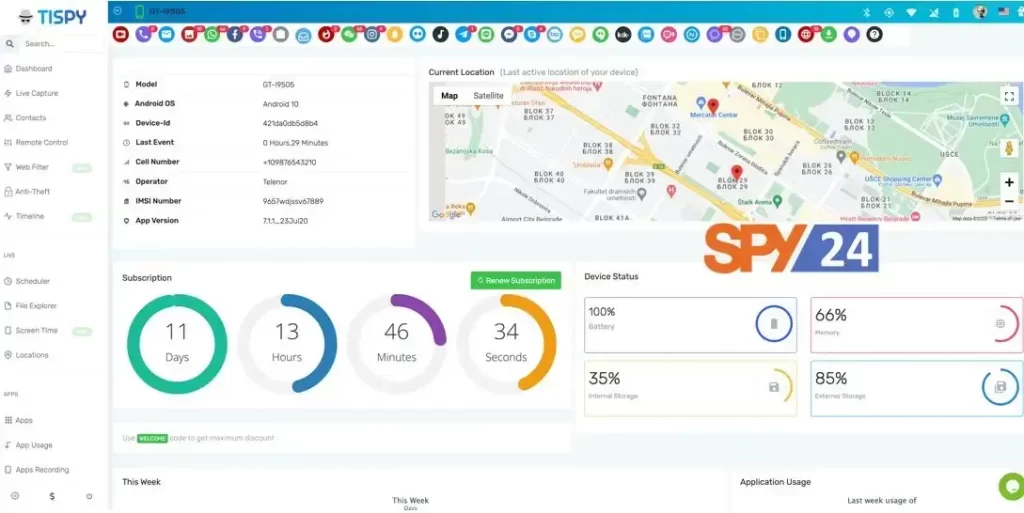The height and width of the screenshot is (513, 1024).
Task: Click the cell number +109876543210
Action: pos(289,163)
